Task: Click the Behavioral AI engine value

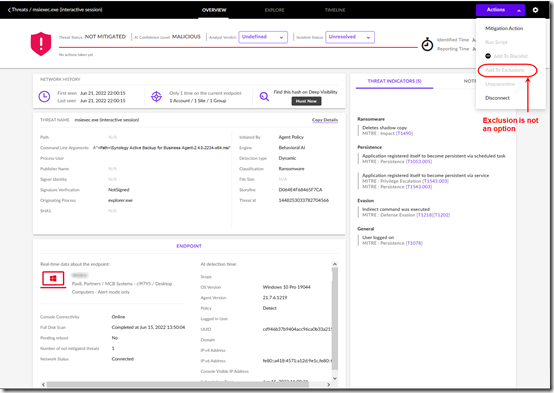Action: [x=291, y=147]
